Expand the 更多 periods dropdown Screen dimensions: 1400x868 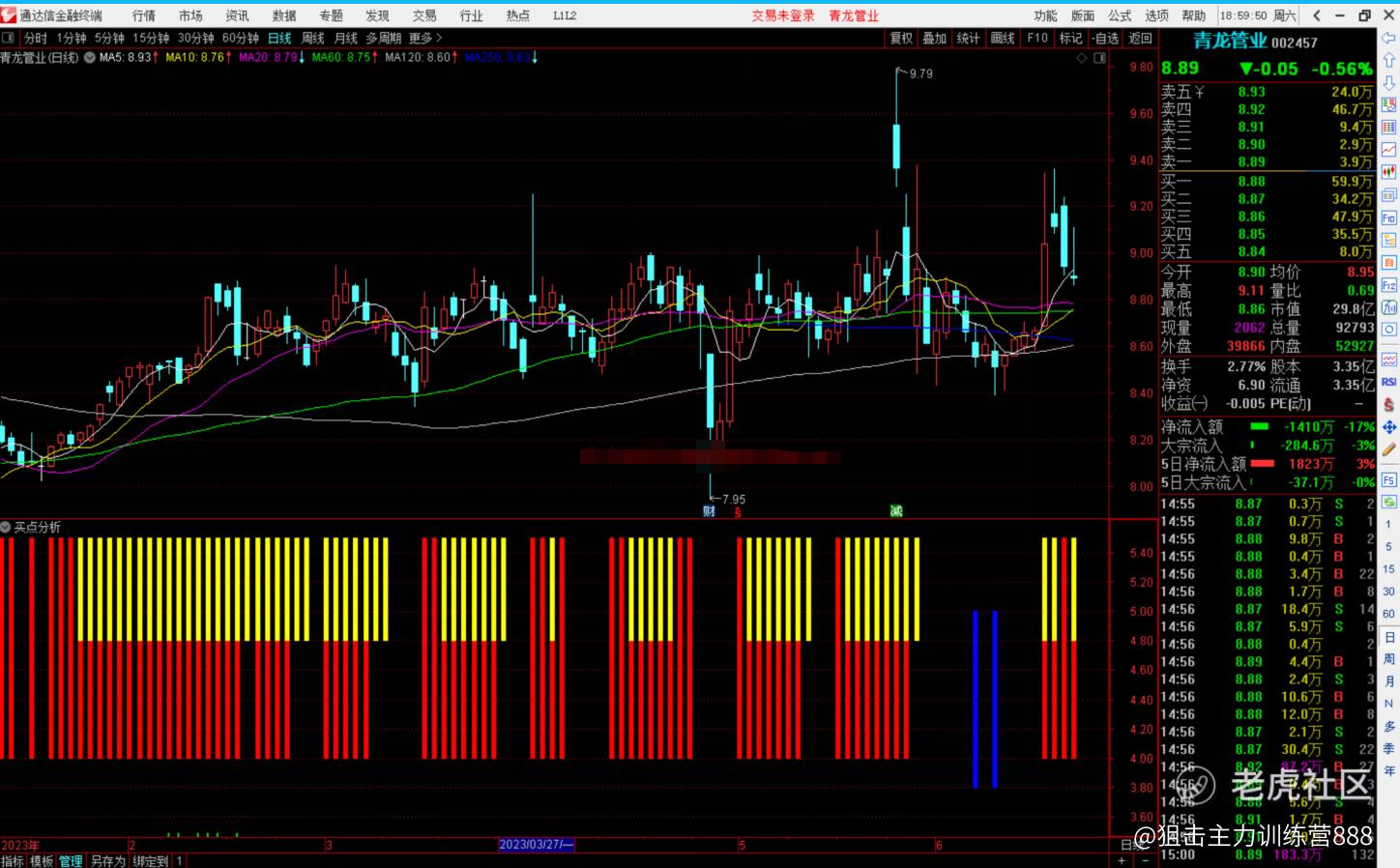click(x=425, y=38)
